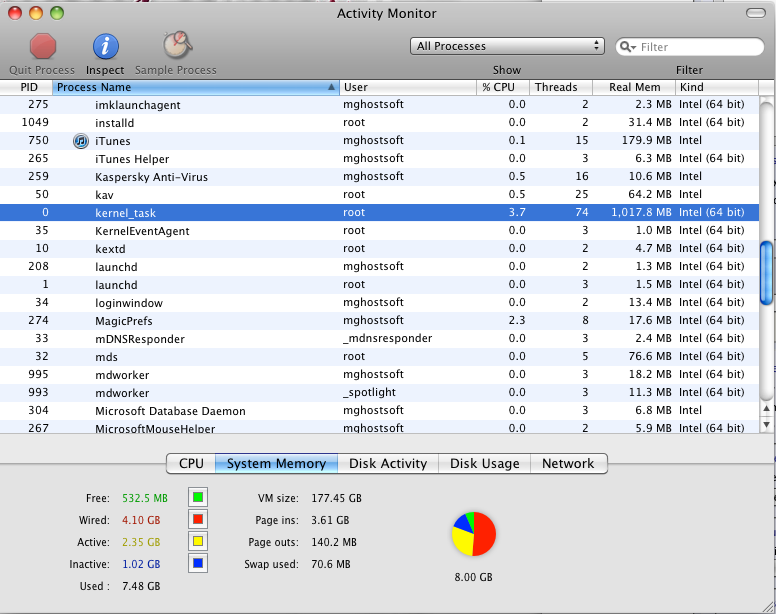
Task: Sort by the Real Mem column header
Action: pyautogui.click(x=634, y=87)
